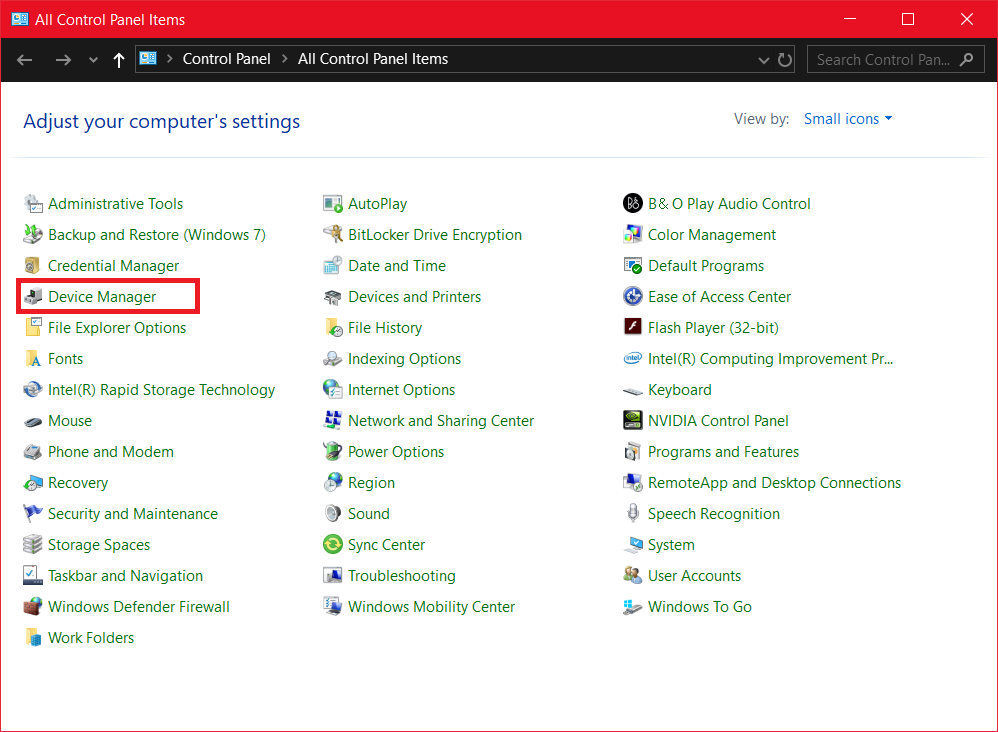This screenshot has width=998, height=732.
Task: Click the title bar Control Panel icon
Action: (x=20, y=19)
